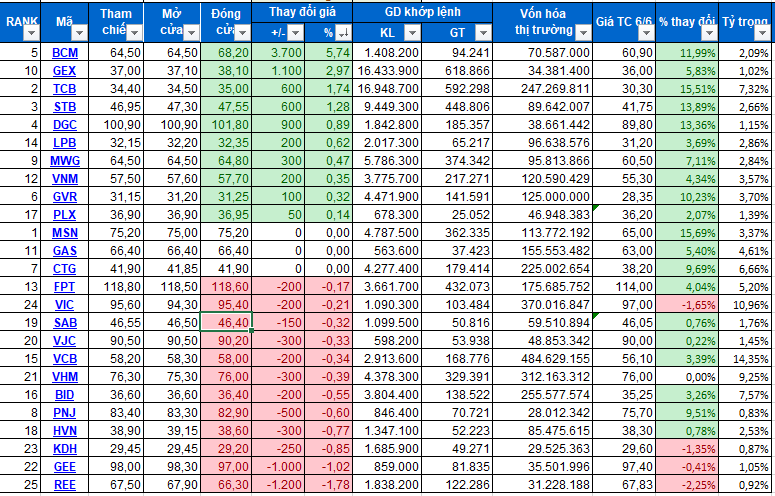
Task: Select the 15,69% change cell for MSN
Action: (687, 233)
